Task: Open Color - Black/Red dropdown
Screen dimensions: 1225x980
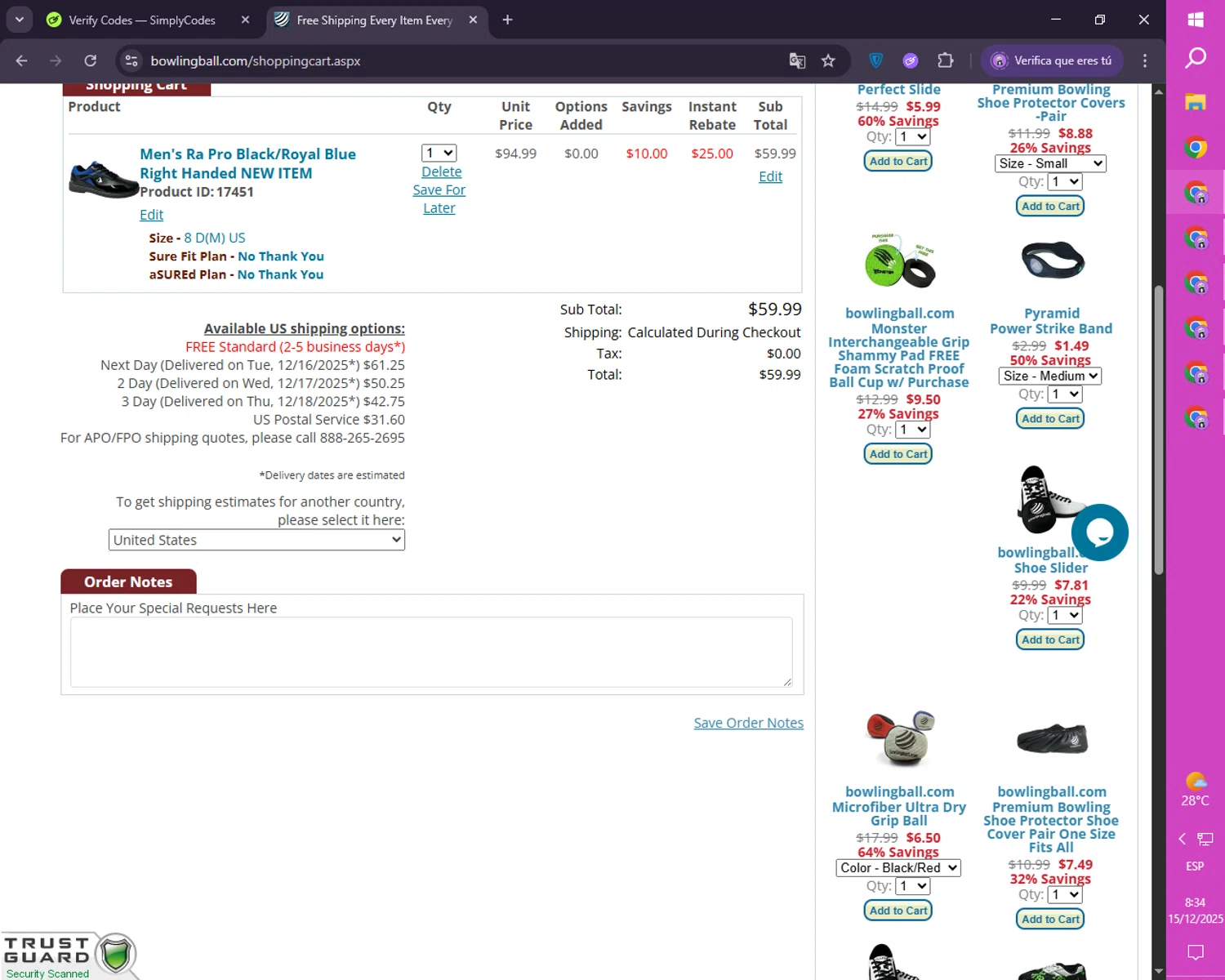Action: click(x=898, y=868)
